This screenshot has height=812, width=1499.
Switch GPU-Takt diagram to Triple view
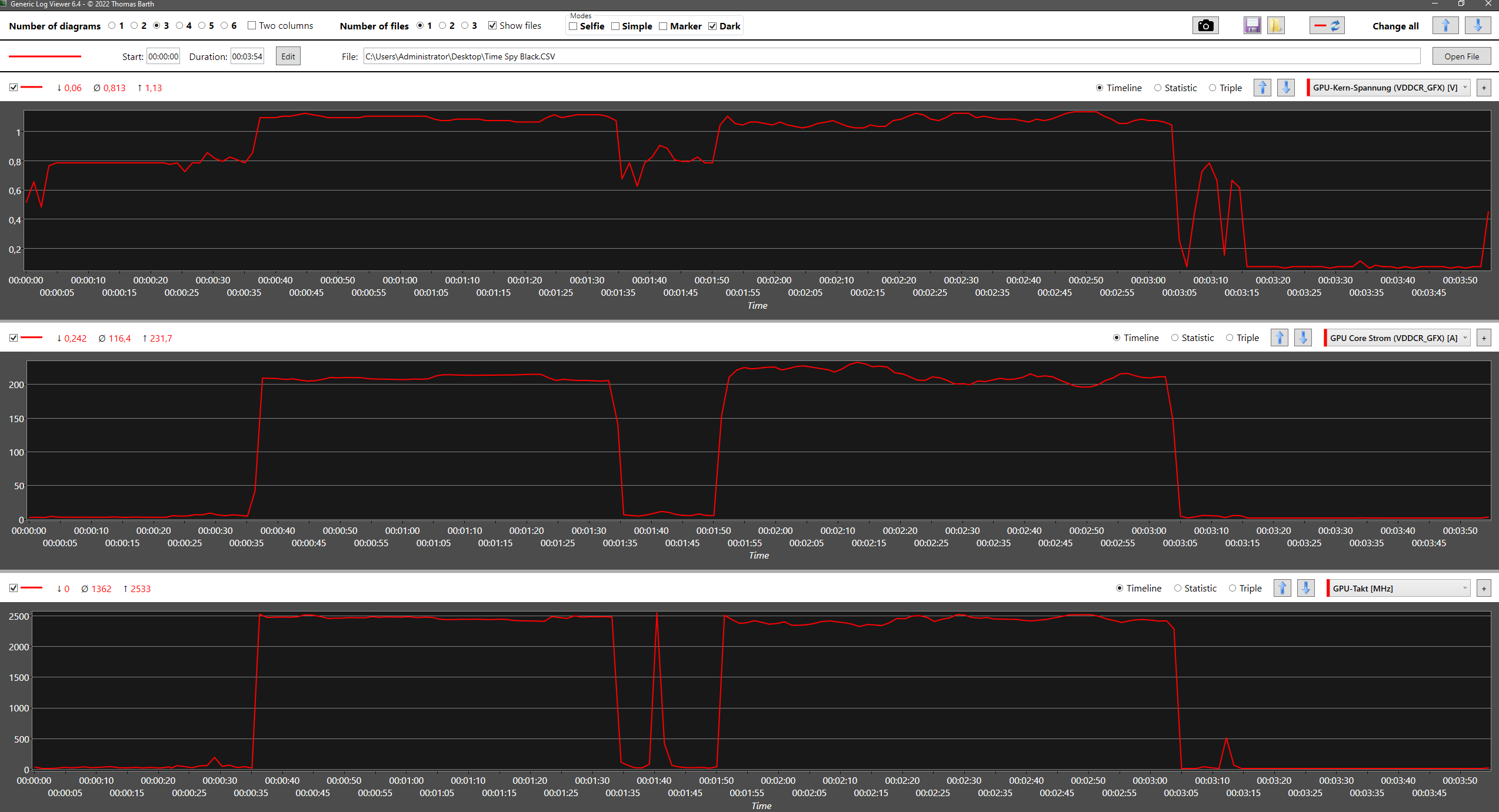point(1232,589)
